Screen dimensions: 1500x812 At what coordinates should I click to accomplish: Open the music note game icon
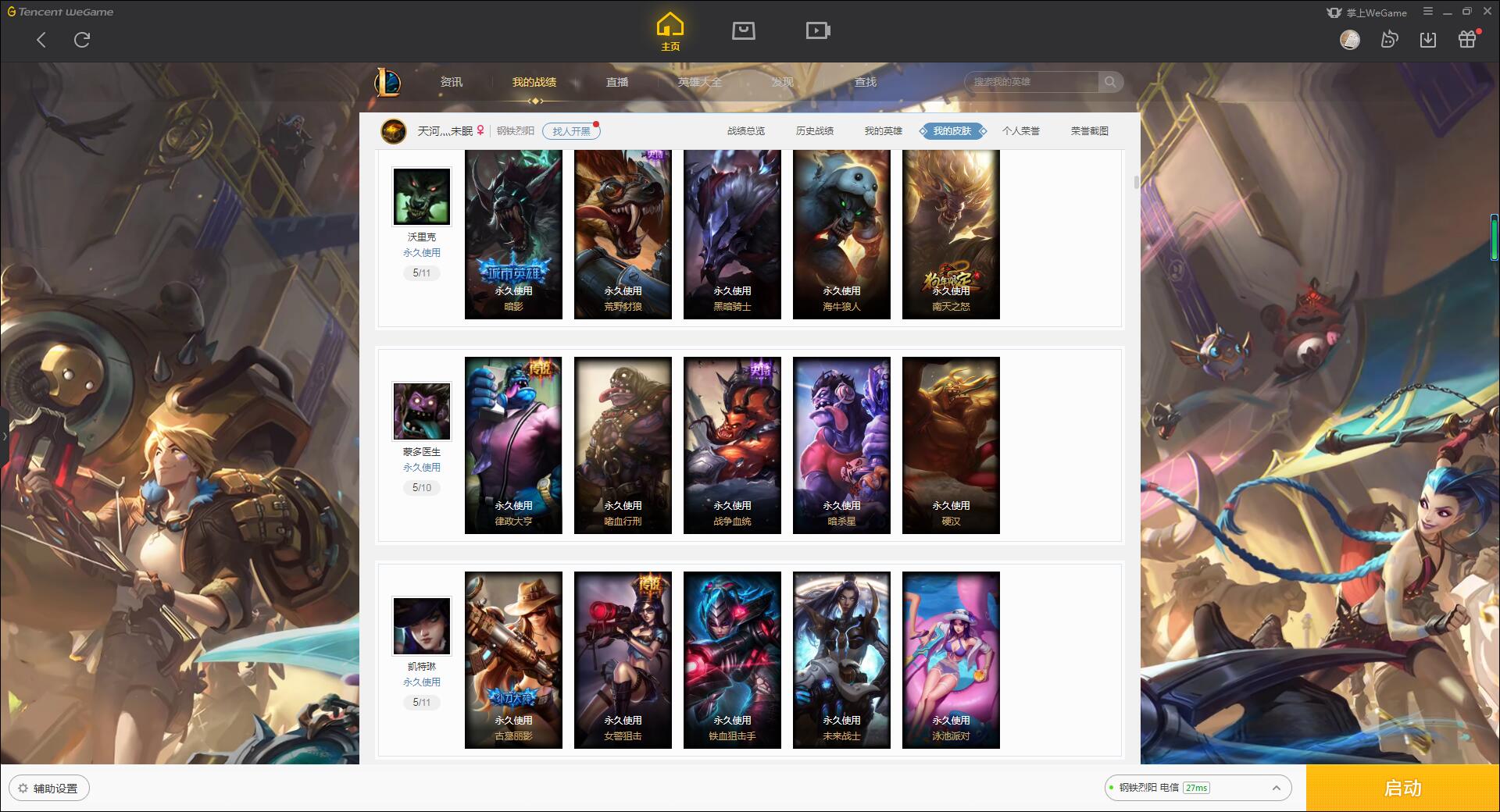coord(1389,39)
